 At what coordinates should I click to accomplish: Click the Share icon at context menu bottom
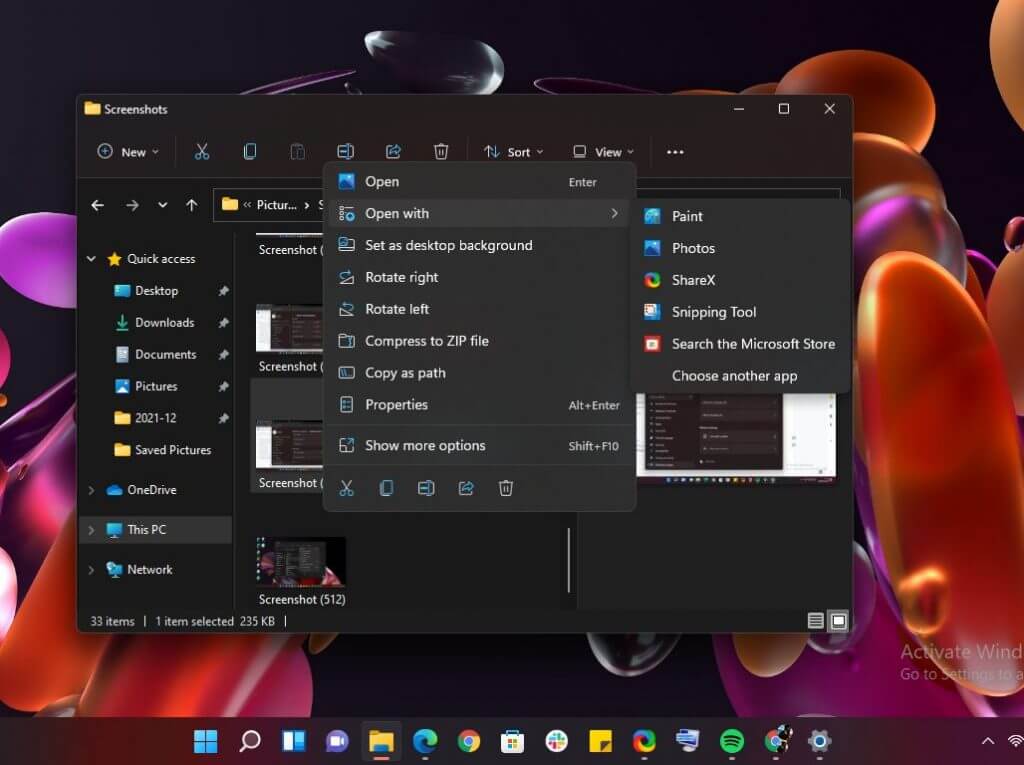[466, 488]
